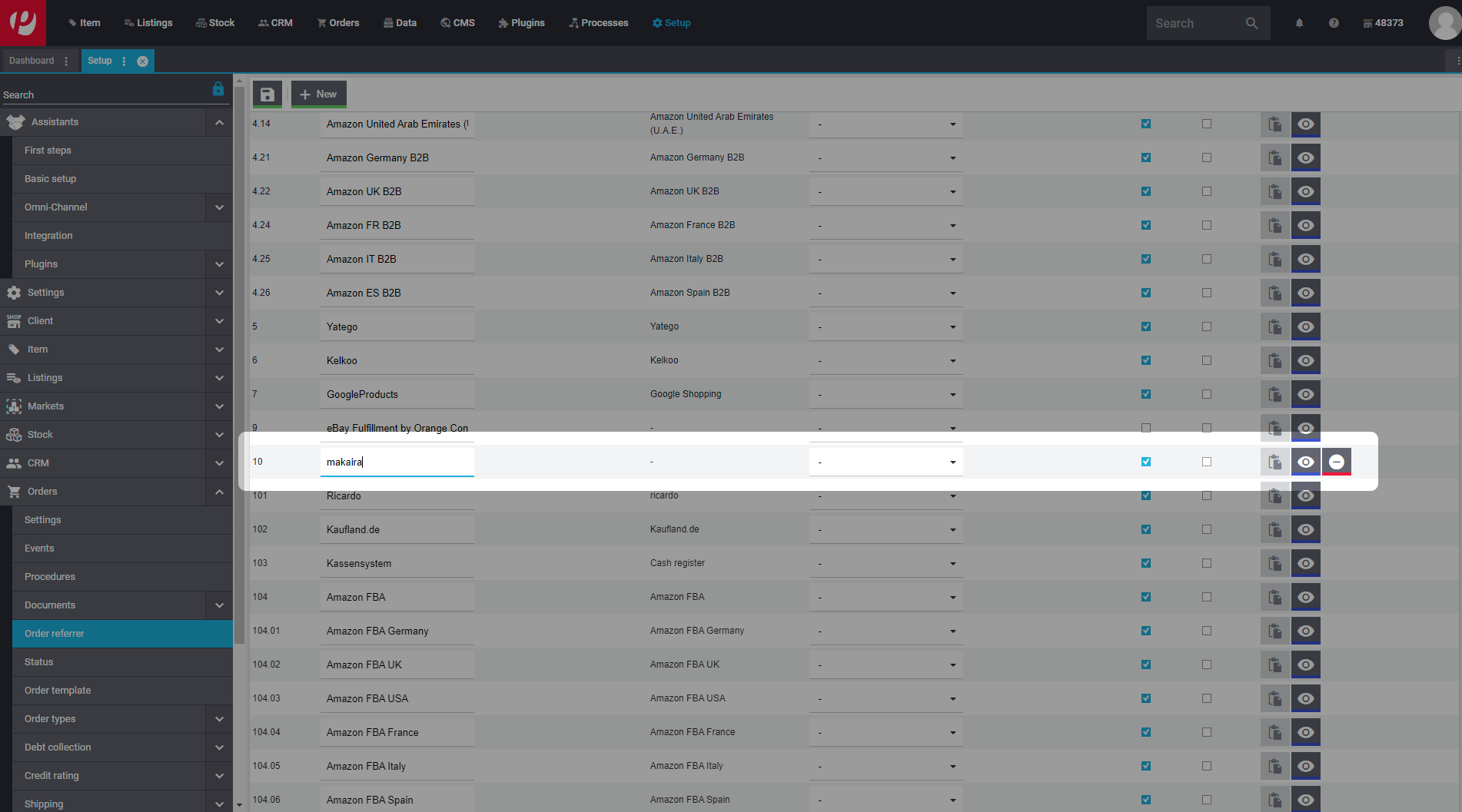Open the dropdown in the GoogleProducts row
Image resolution: width=1462 pixels, height=812 pixels.
coord(886,394)
